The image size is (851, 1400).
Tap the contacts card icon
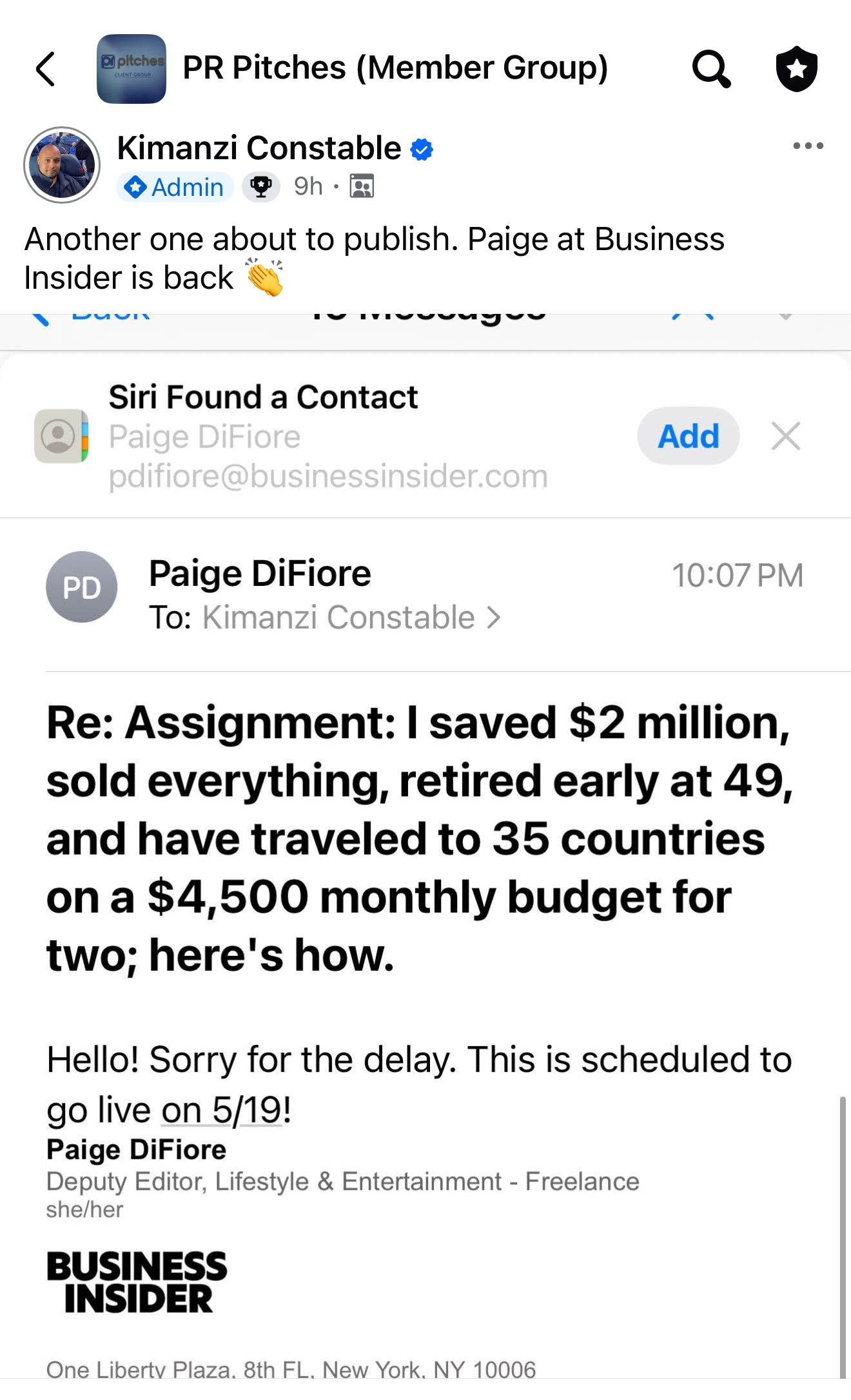click(61, 436)
